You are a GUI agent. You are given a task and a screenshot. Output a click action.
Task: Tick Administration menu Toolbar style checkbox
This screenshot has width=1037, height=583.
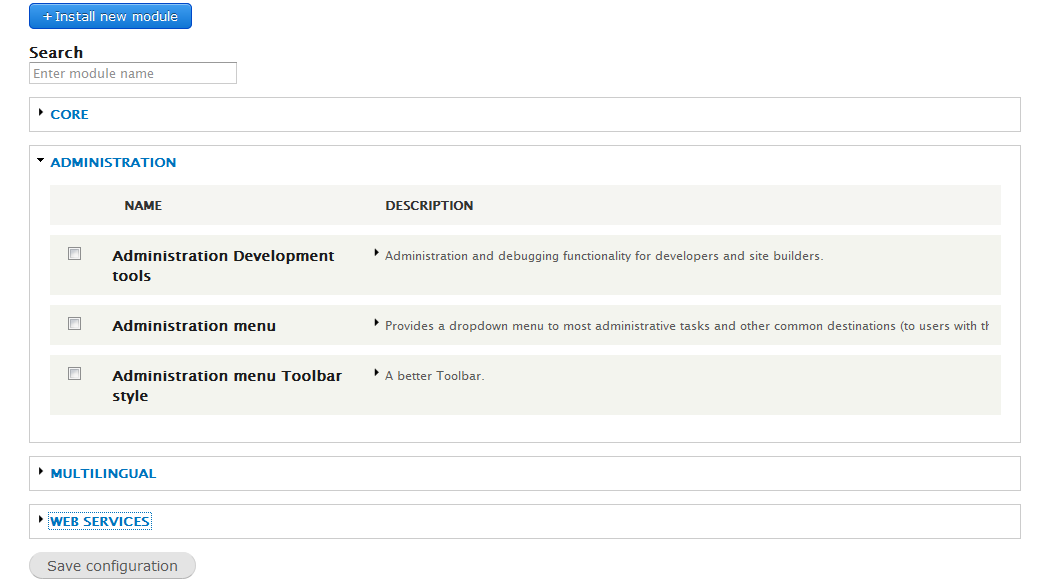(74, 374)
